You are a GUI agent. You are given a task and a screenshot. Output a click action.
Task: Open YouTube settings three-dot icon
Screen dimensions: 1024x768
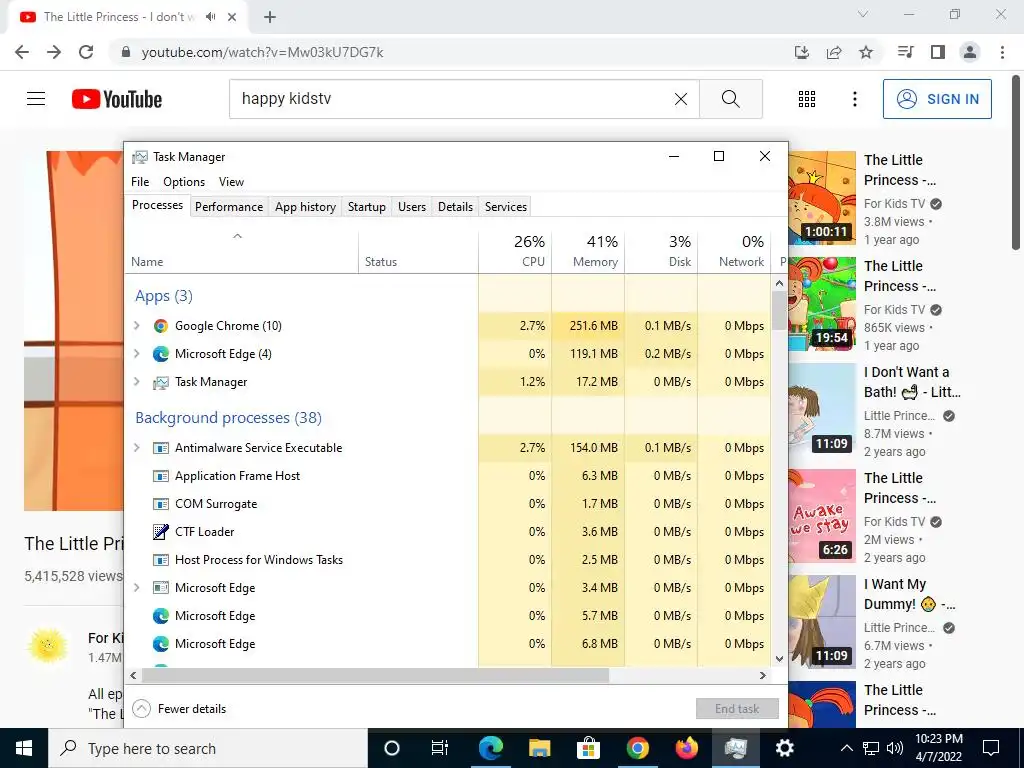(x=855, y=99)
